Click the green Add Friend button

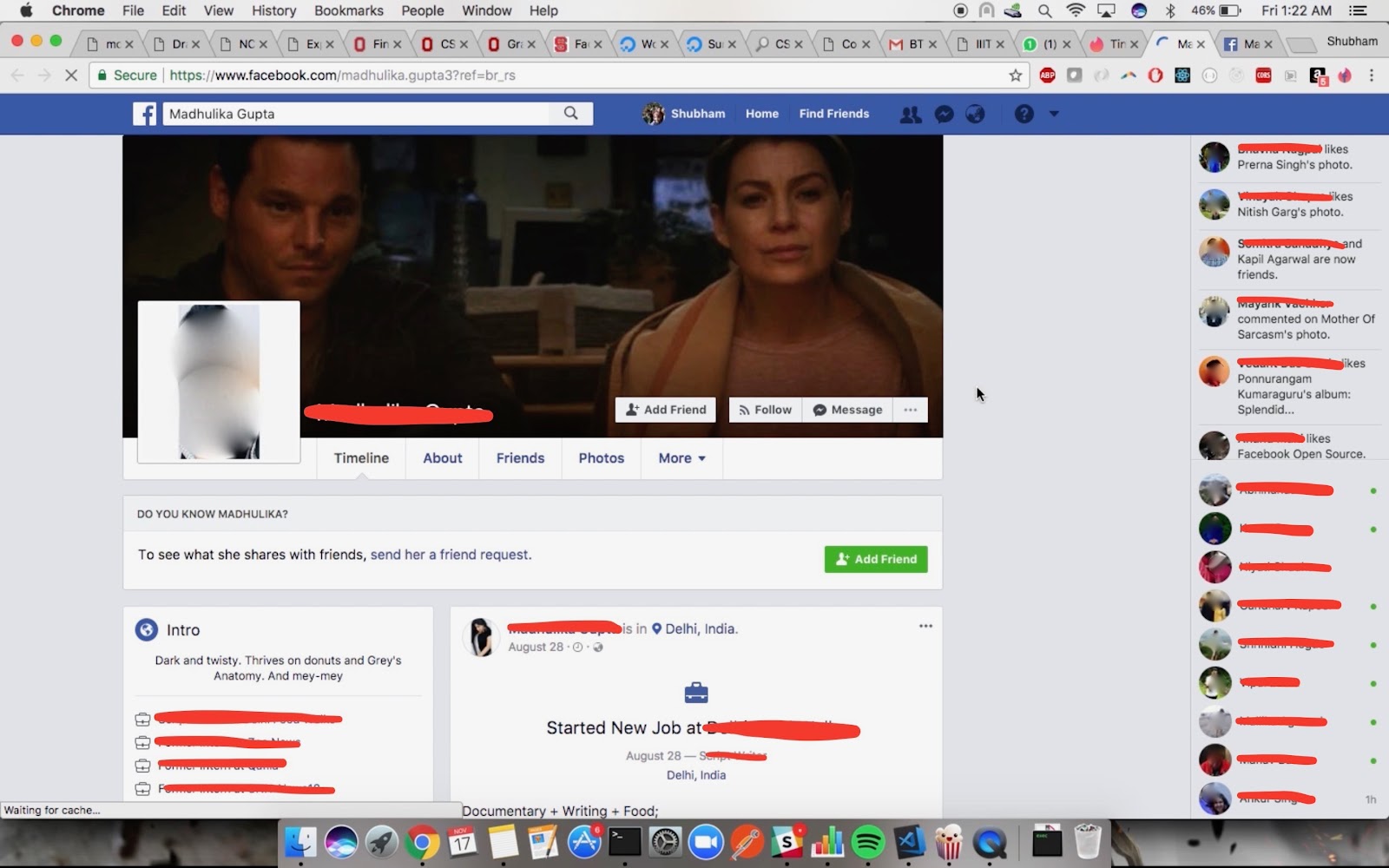point(876,559)
